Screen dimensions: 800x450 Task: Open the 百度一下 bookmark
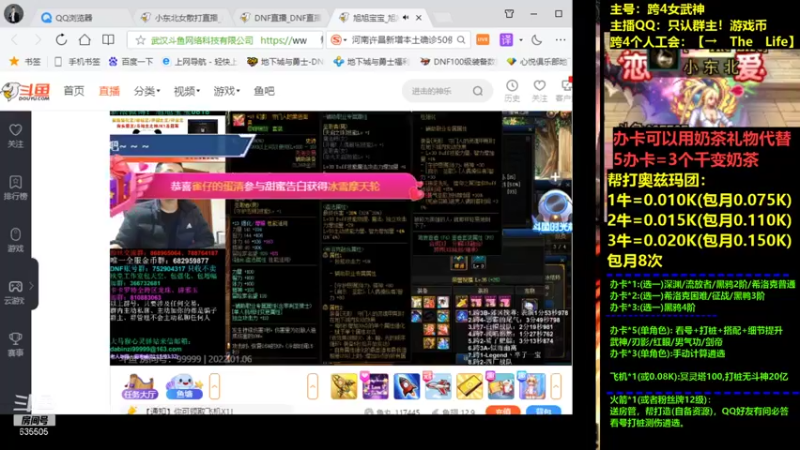click(x=131, y=62)
